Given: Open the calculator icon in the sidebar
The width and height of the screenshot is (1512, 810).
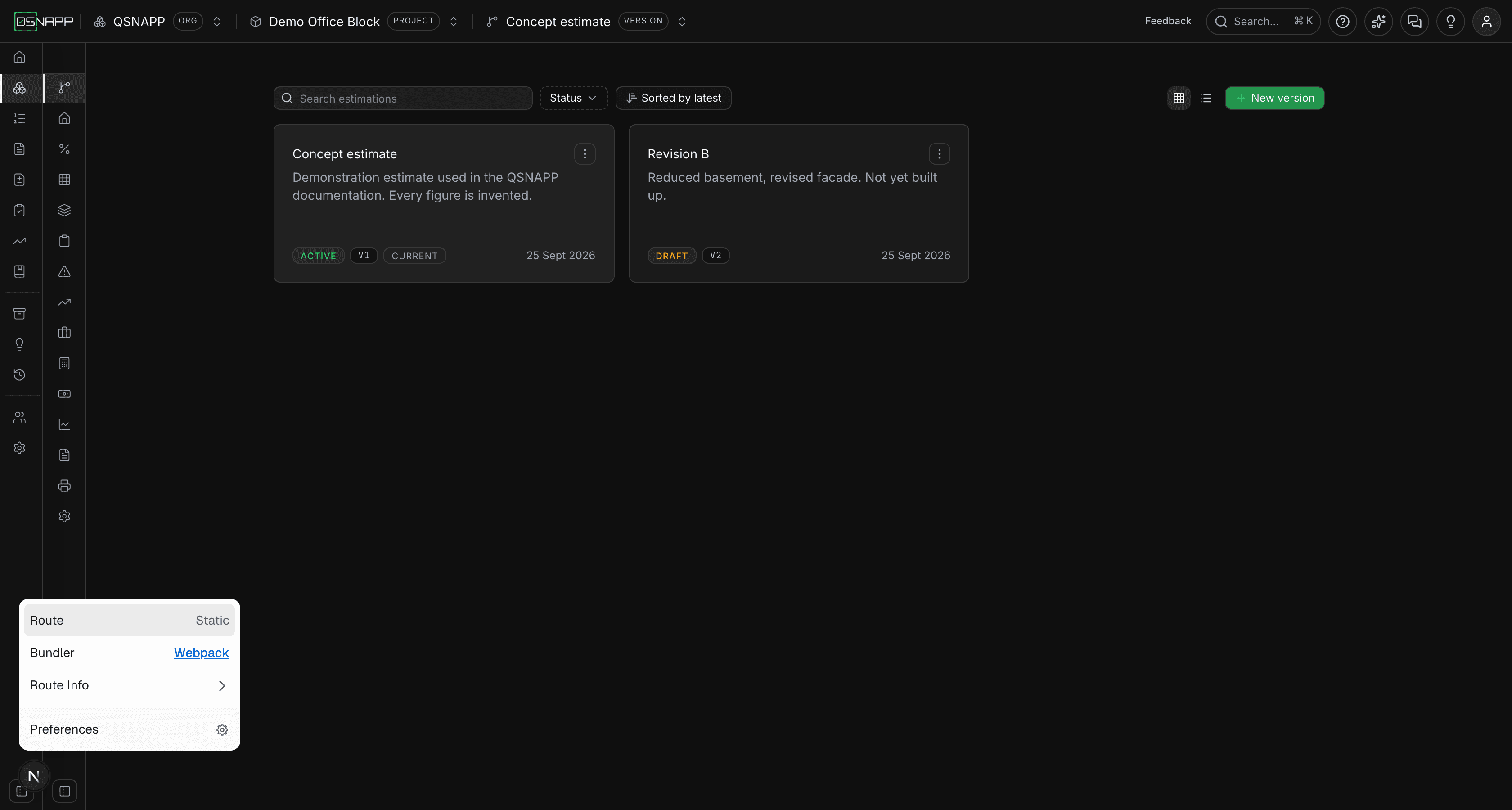Looking at the screenshot, I should [x=64, y=363].
